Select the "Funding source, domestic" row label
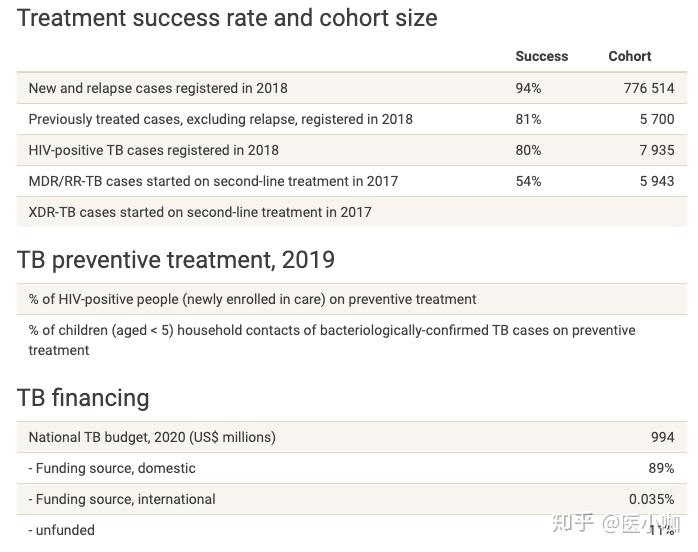This screenshot has height=552, width=698. [x=115, y=468]
